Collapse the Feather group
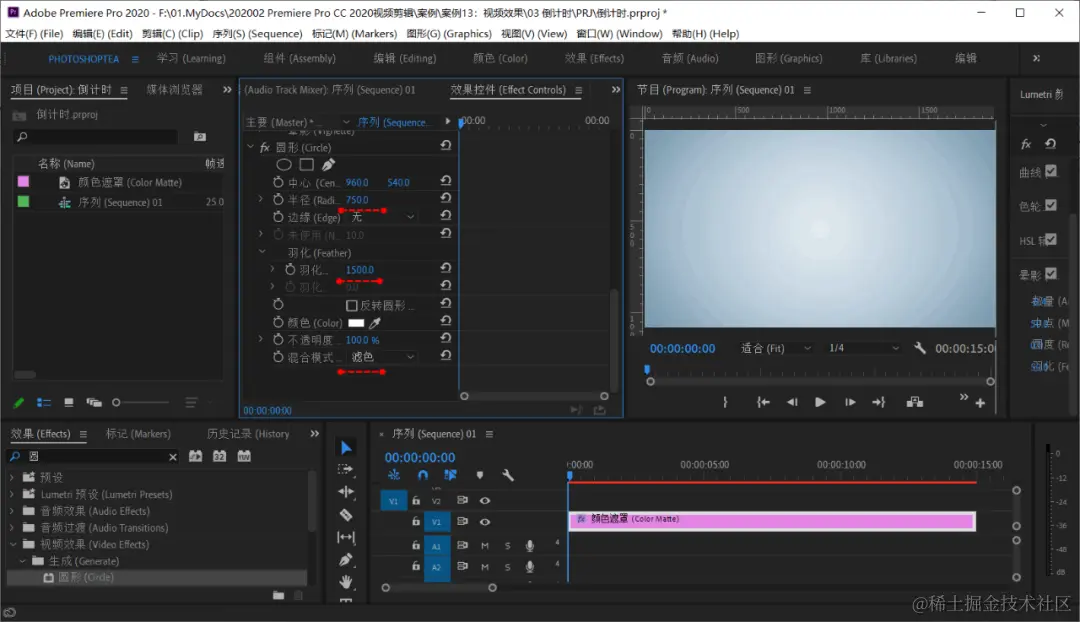Viewport: 1080px width, 622px height. click(x=262, y=252)
